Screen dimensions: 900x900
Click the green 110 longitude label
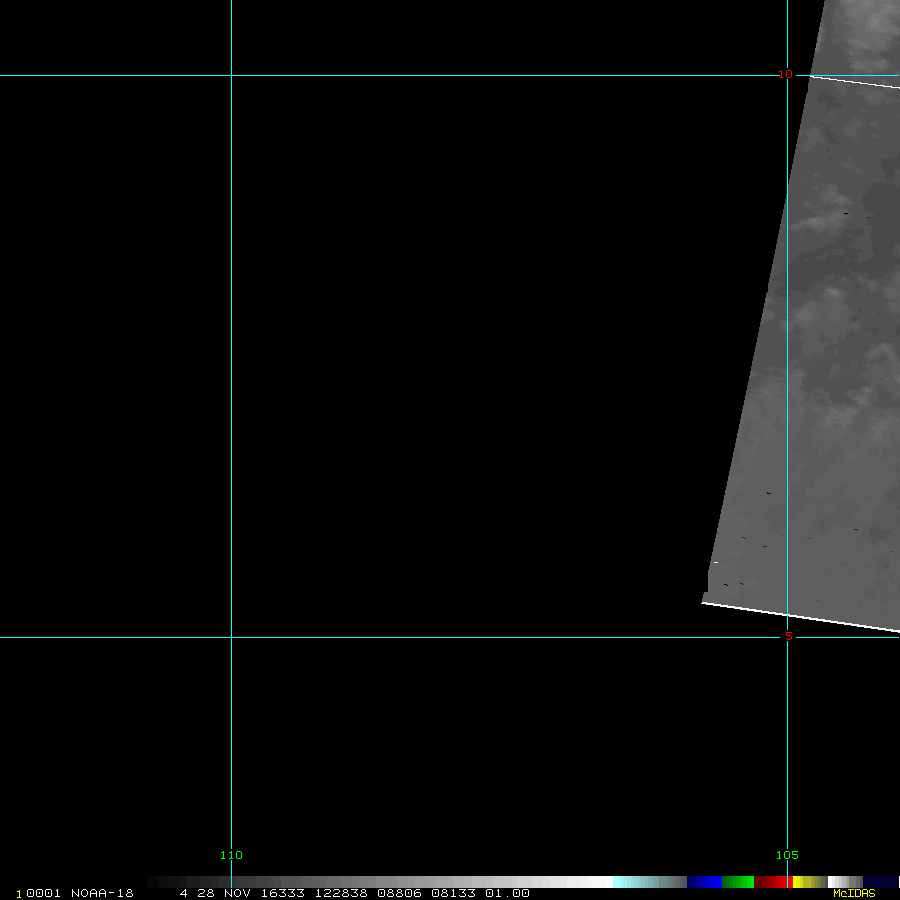coord(231,855)
